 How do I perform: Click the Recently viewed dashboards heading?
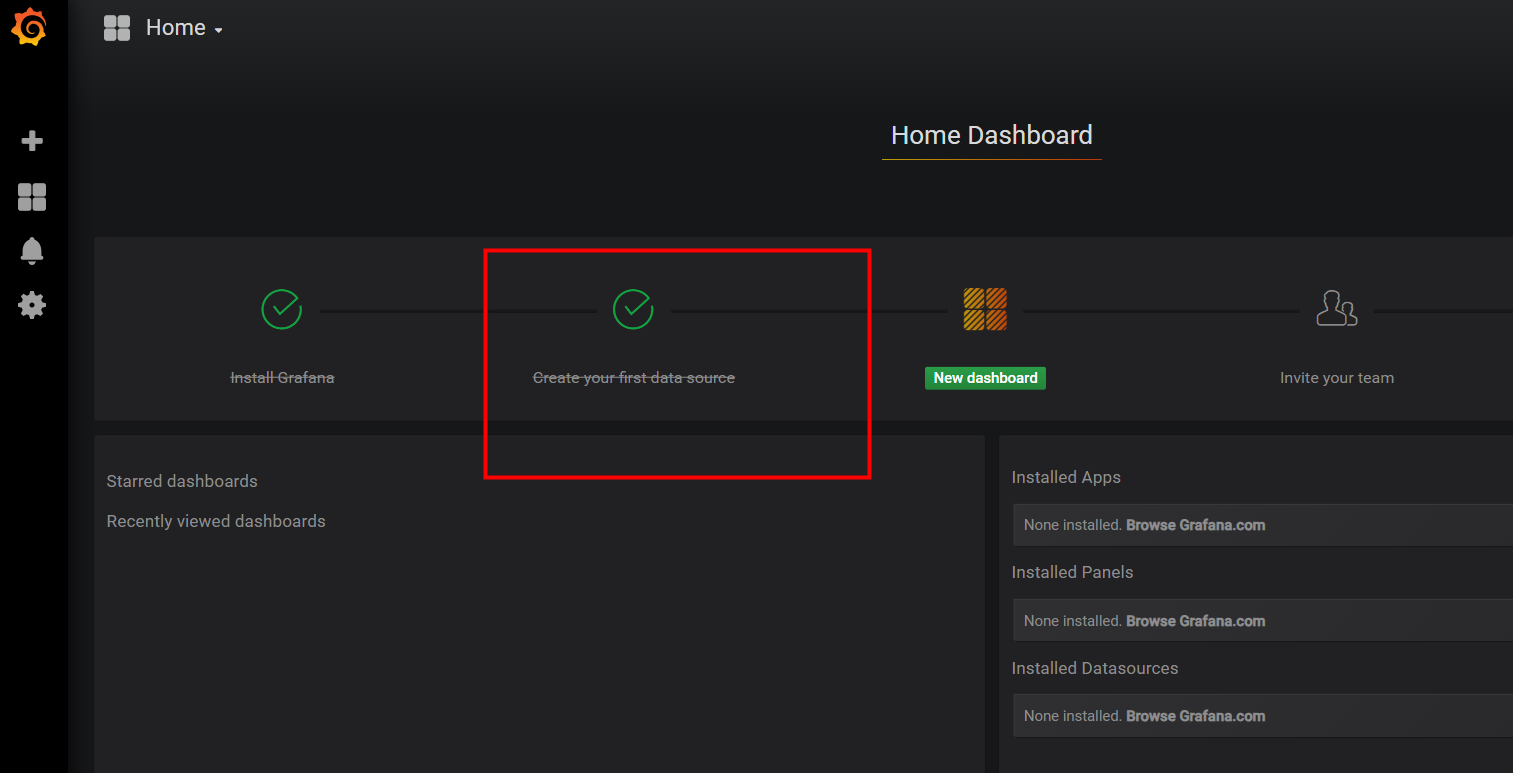click(216, 521)
